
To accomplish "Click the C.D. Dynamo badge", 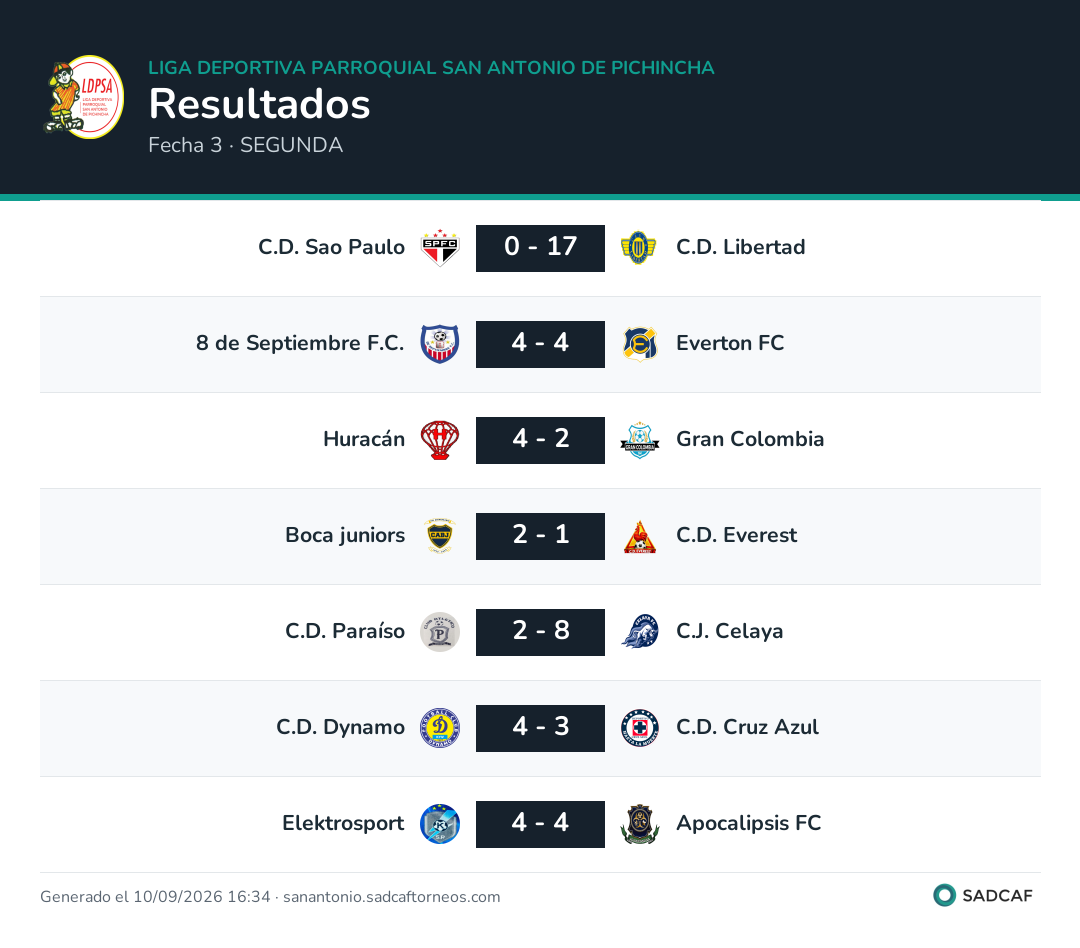I will (x=440, y=728).
